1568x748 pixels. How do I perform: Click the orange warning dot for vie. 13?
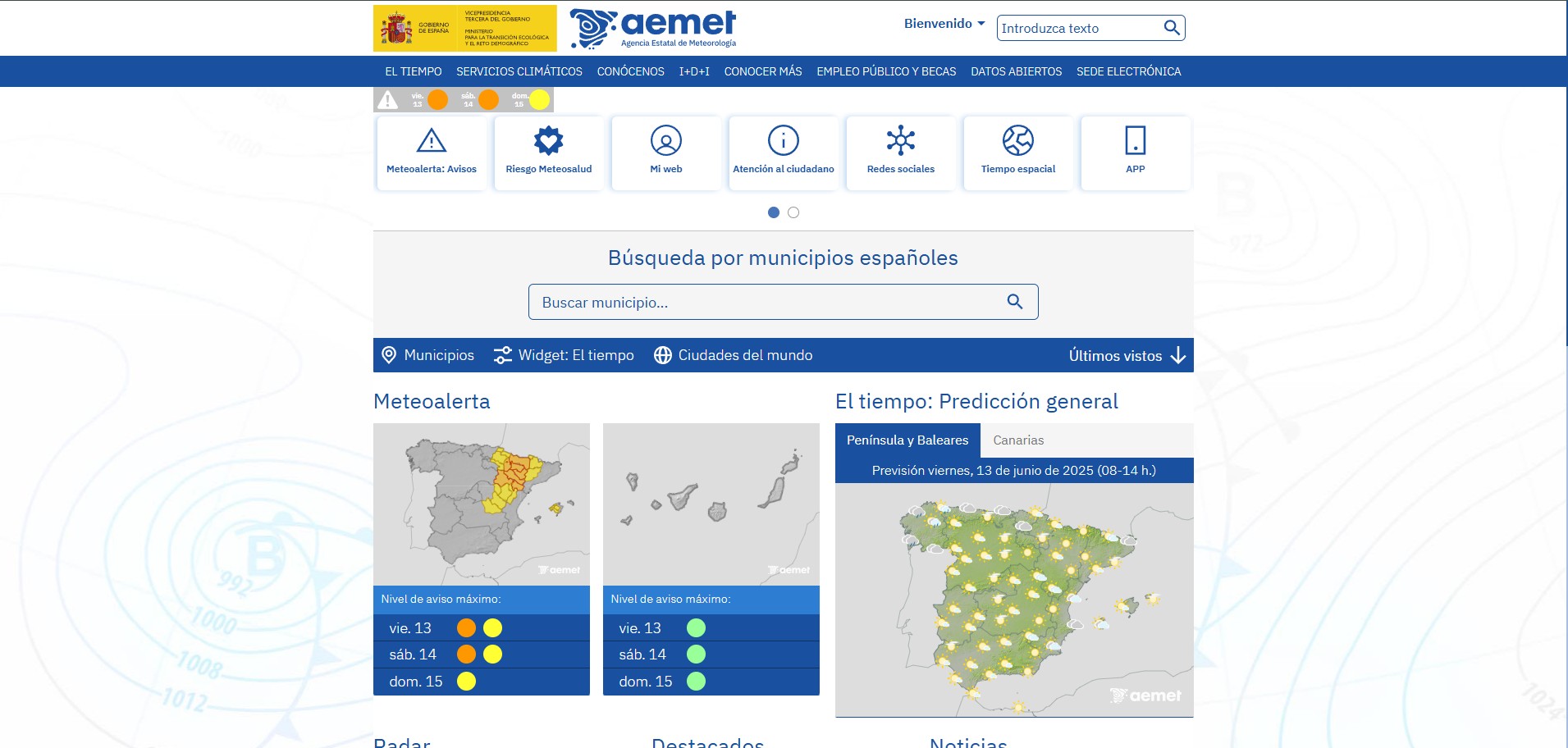pyautogui.click(x=466, y=628)
